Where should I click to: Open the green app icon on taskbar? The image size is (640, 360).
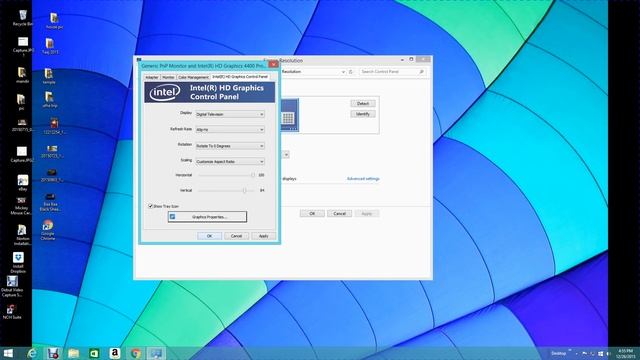pyautogui.click(x=94, y=353)
